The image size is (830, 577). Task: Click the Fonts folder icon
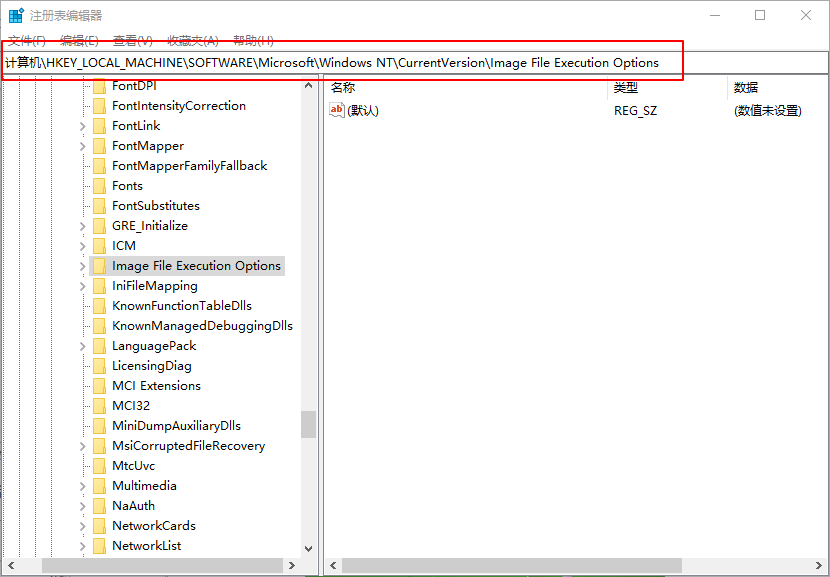pos(99,186)
